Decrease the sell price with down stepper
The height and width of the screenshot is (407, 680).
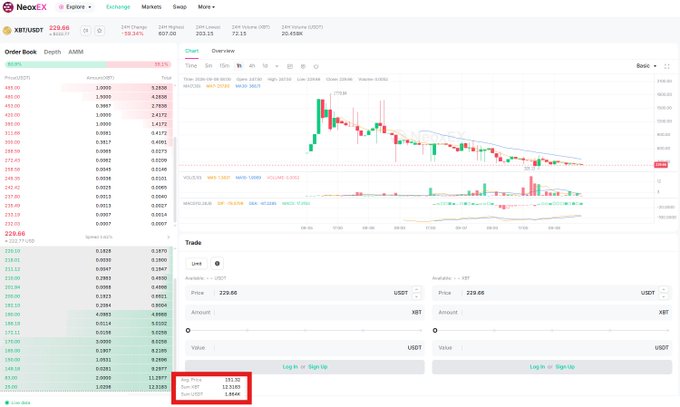click(x=664, y=296)
